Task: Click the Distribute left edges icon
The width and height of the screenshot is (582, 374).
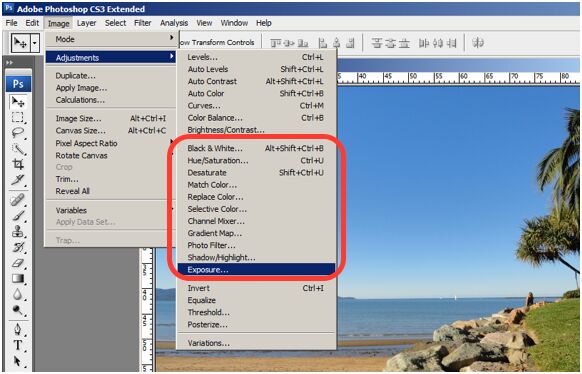Action: pos(424,43)
